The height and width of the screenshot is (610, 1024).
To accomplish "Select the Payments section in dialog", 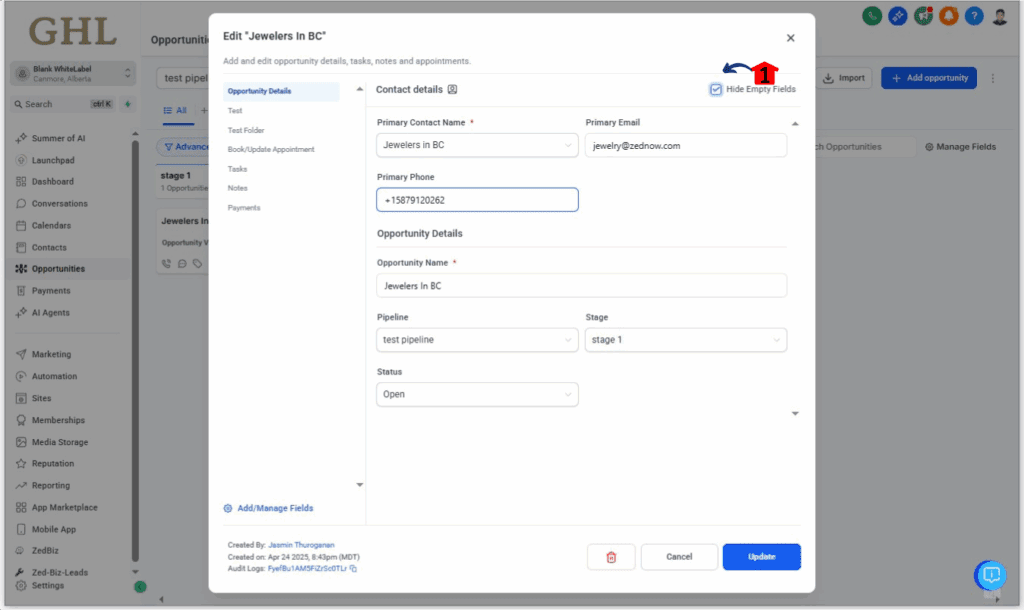I will 244,208.
